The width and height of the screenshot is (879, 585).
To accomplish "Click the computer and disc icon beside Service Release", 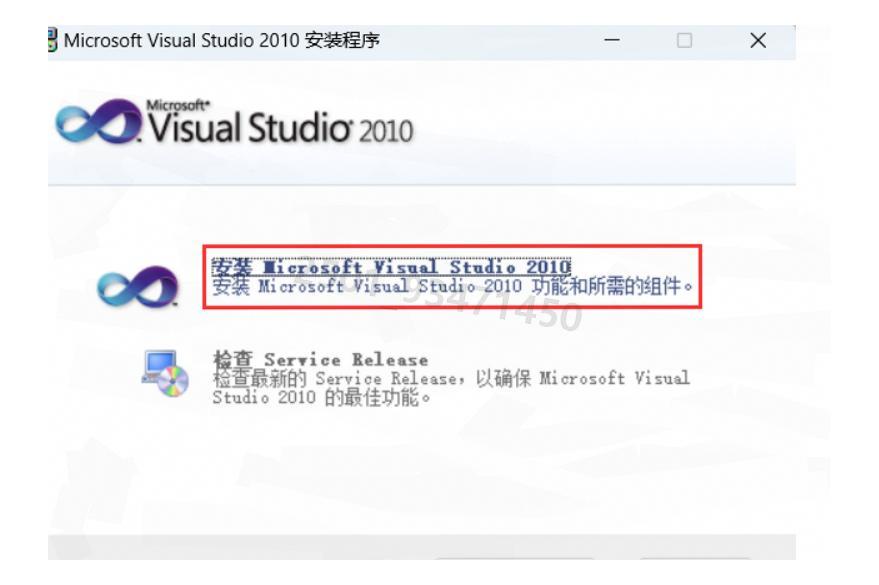I will click(165, 374).
